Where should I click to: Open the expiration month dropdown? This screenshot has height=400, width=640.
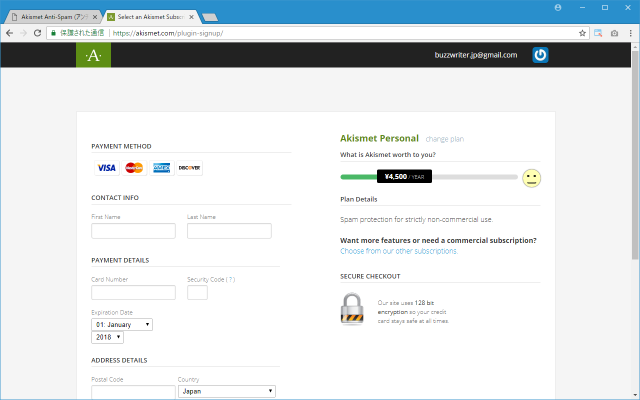[122, 324]
